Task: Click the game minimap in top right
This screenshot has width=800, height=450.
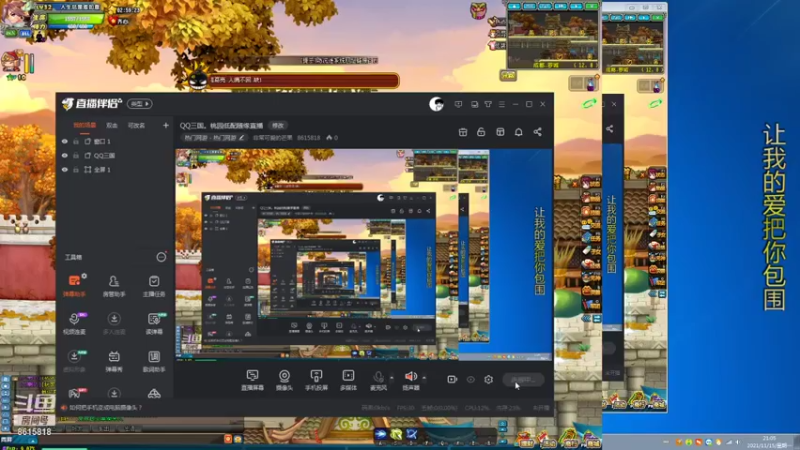Action: tap(553, 36)
